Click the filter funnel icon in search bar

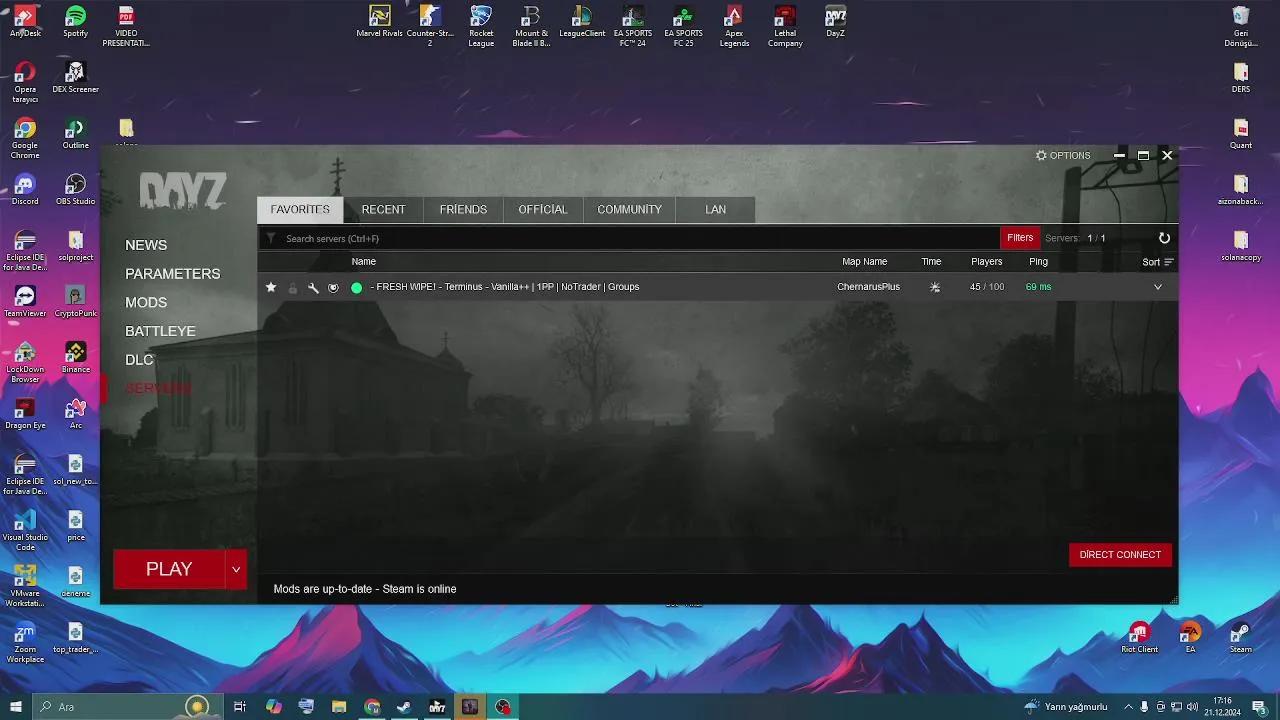coord(271,239)
